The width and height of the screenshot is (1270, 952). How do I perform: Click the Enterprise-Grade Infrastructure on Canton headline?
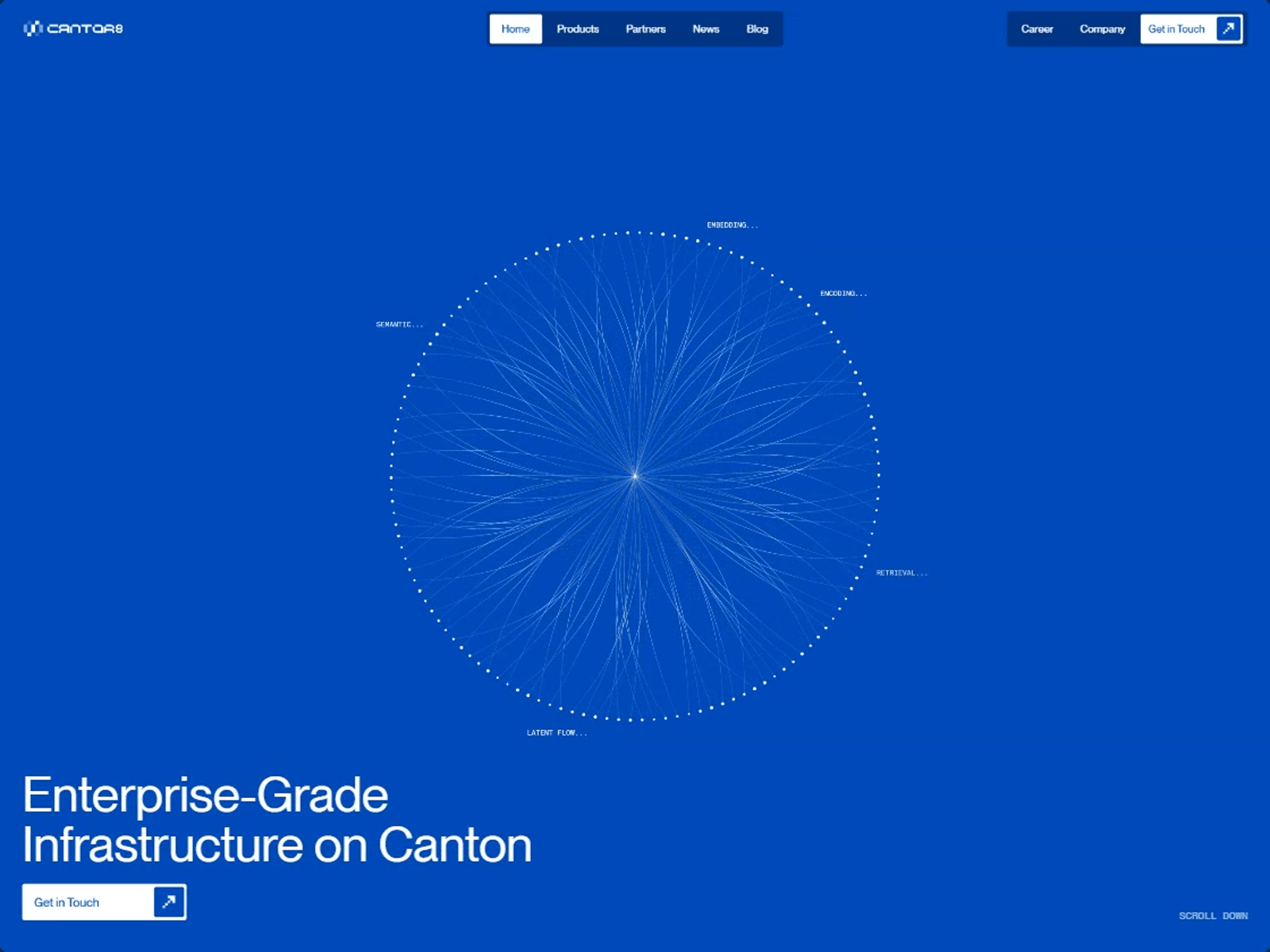click(277, 820)
